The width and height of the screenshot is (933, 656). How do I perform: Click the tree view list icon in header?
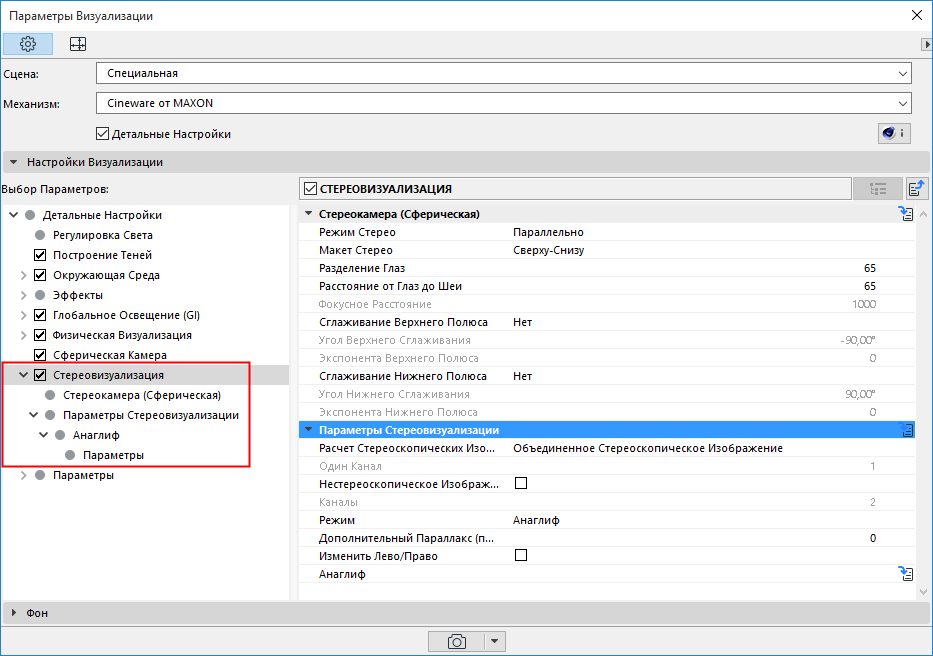(x=878, y=189)
